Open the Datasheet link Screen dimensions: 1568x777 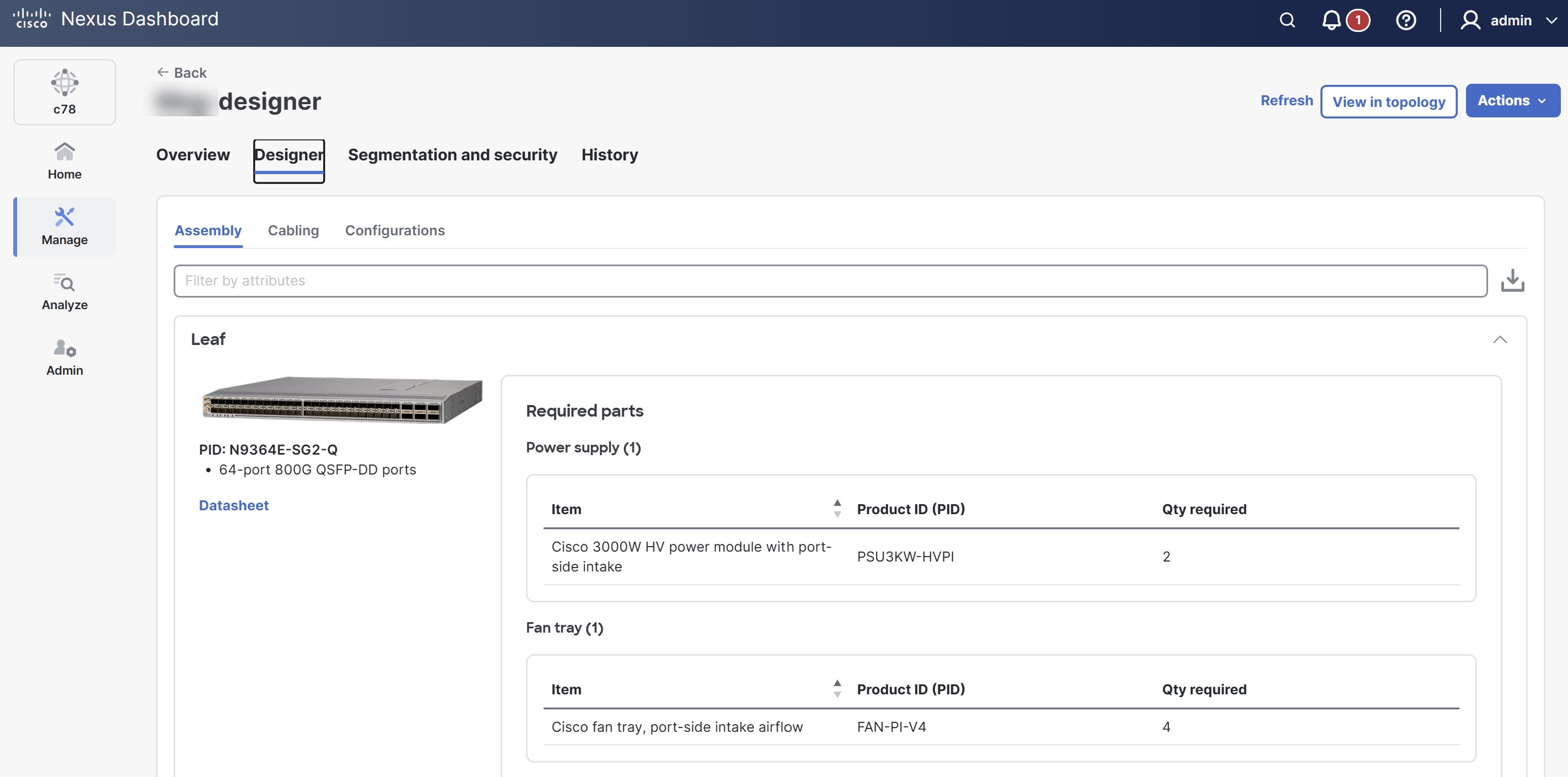(x=234, y=505)
